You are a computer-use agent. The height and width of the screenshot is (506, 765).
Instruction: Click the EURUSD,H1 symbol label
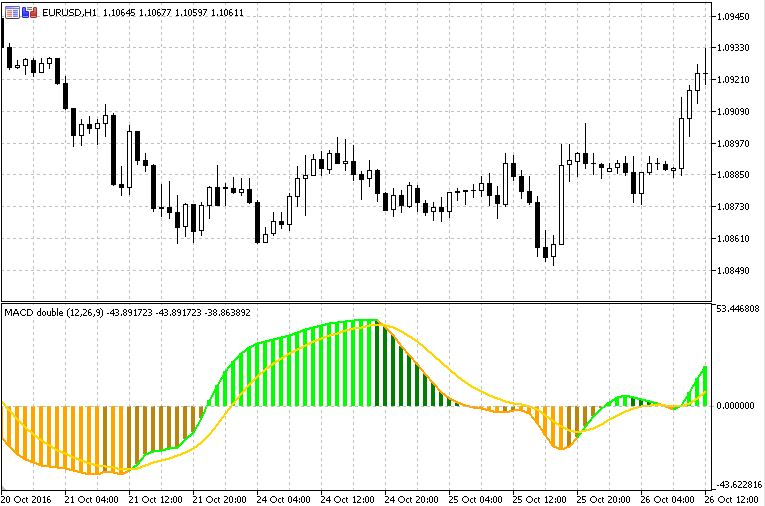[63, 12]
